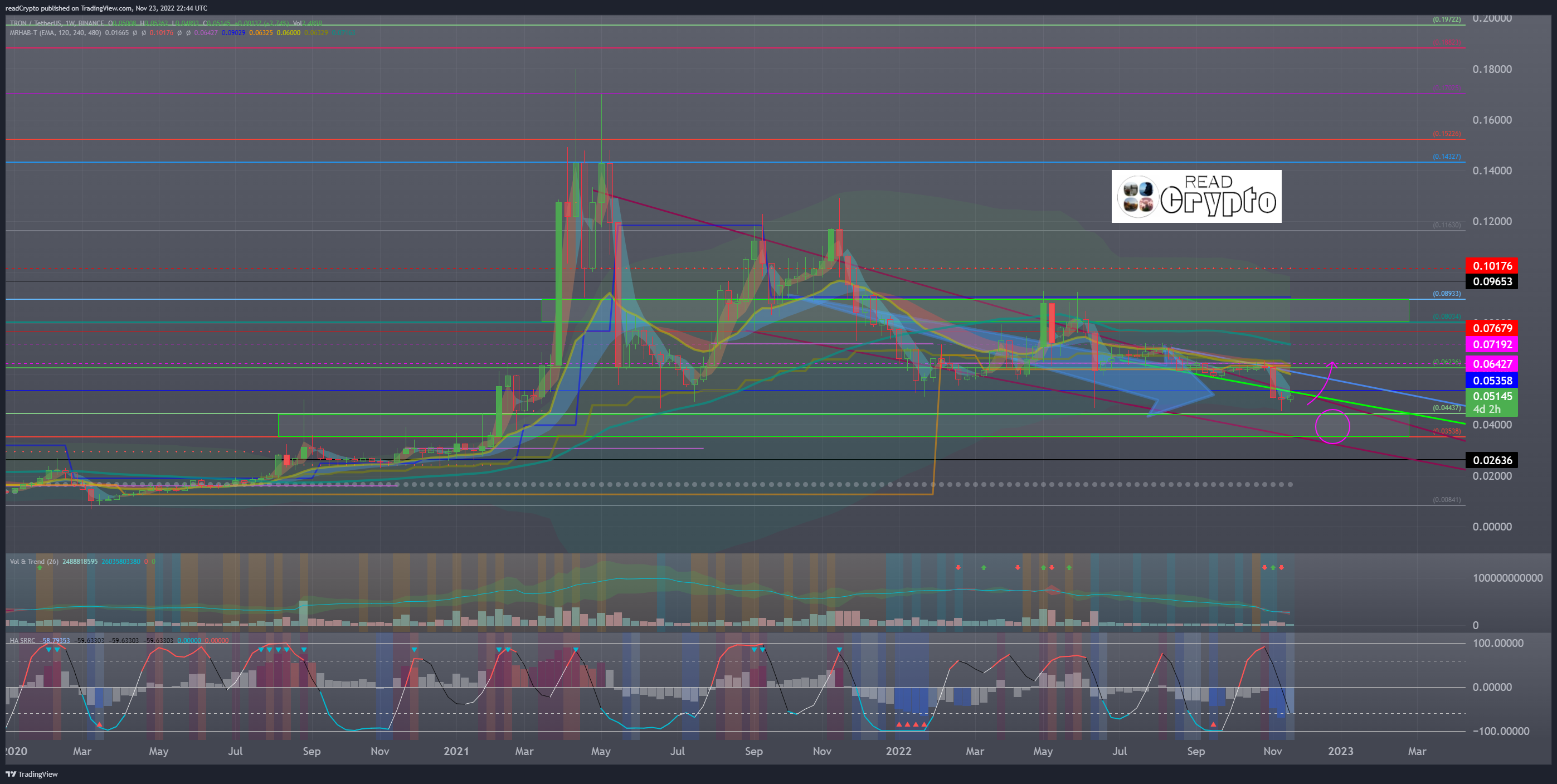Click the -58.79353 HA SRRC value

[55, 640]
